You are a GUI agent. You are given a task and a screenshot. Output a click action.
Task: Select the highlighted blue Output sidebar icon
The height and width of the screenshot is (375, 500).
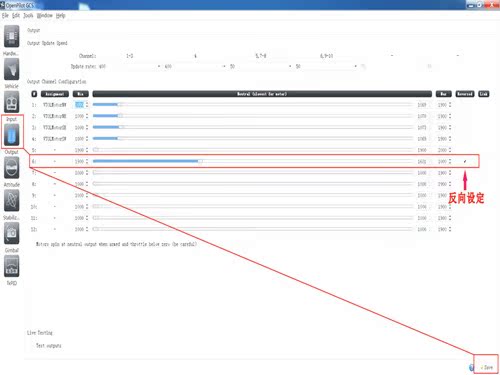(12, 134)
